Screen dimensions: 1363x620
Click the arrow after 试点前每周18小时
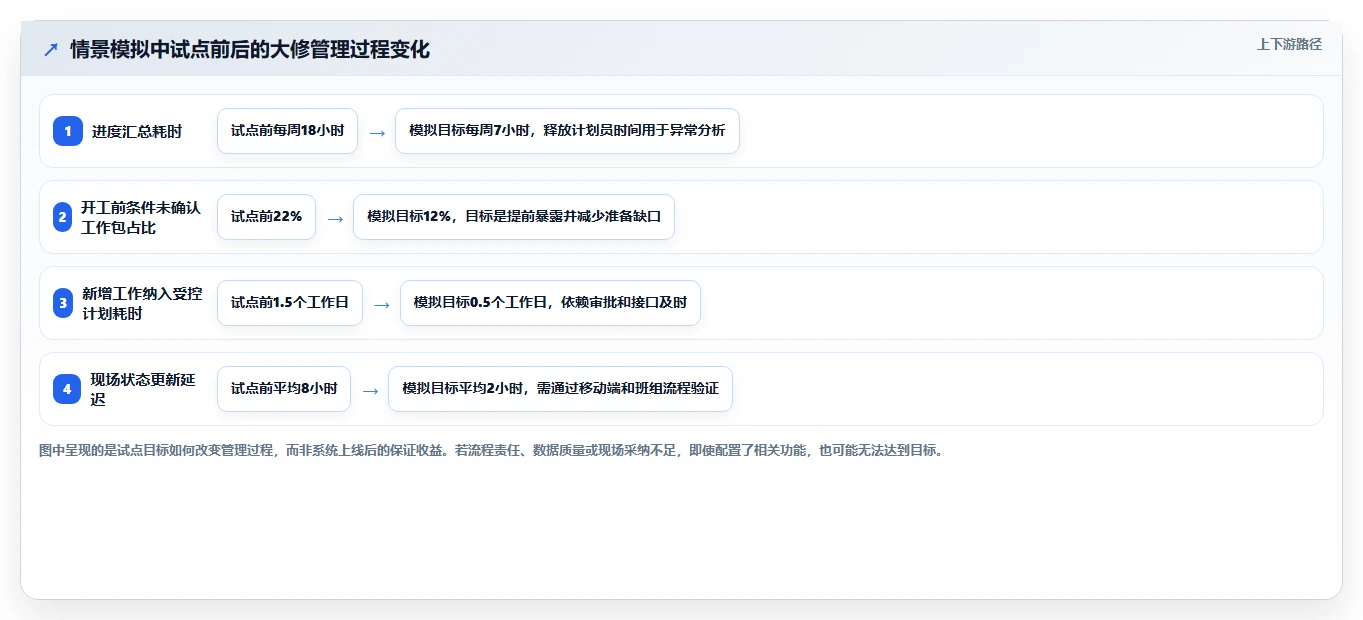point(376,132)
